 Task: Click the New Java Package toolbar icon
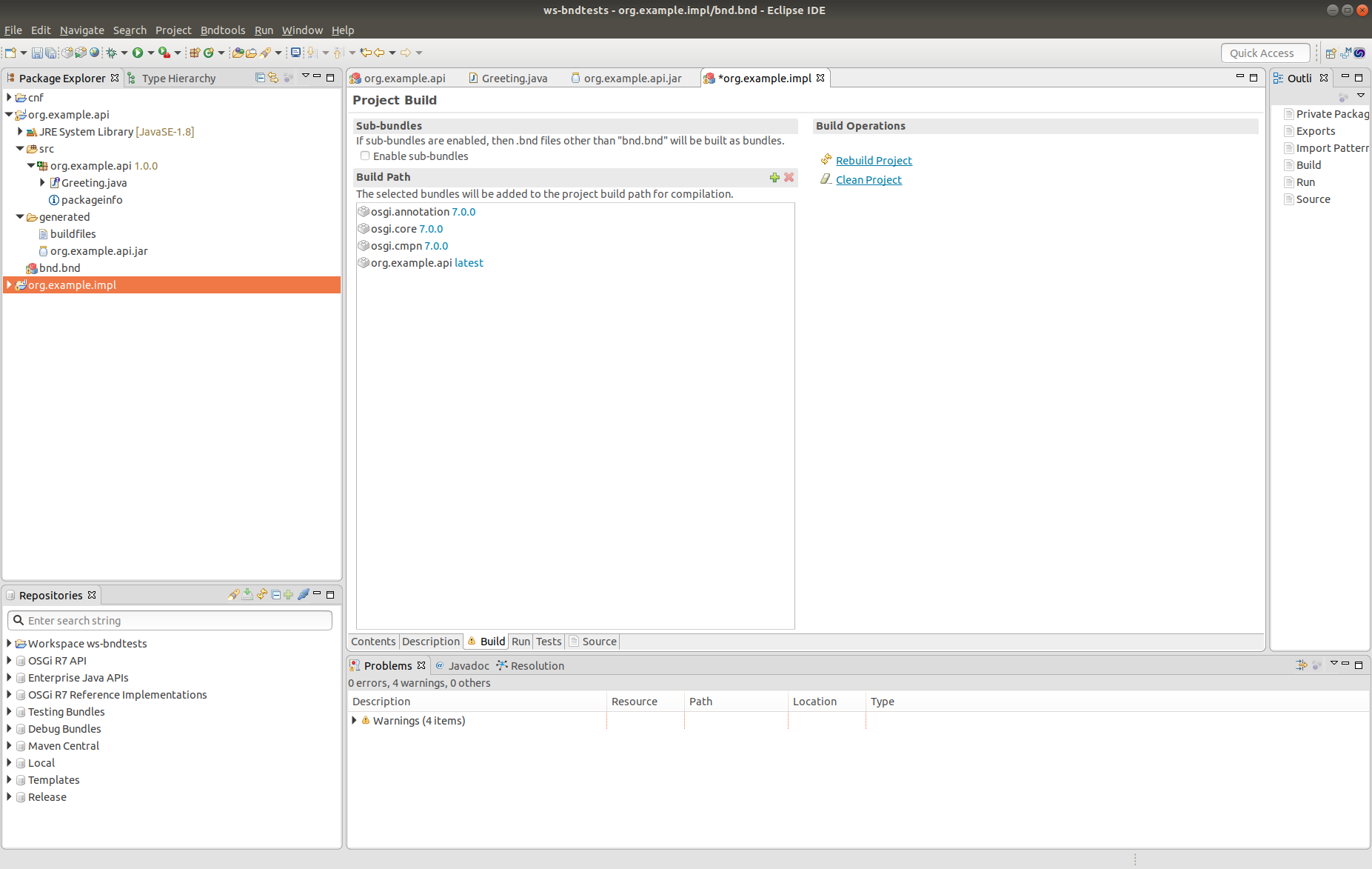pyautogui.click(x=195, y=53)
